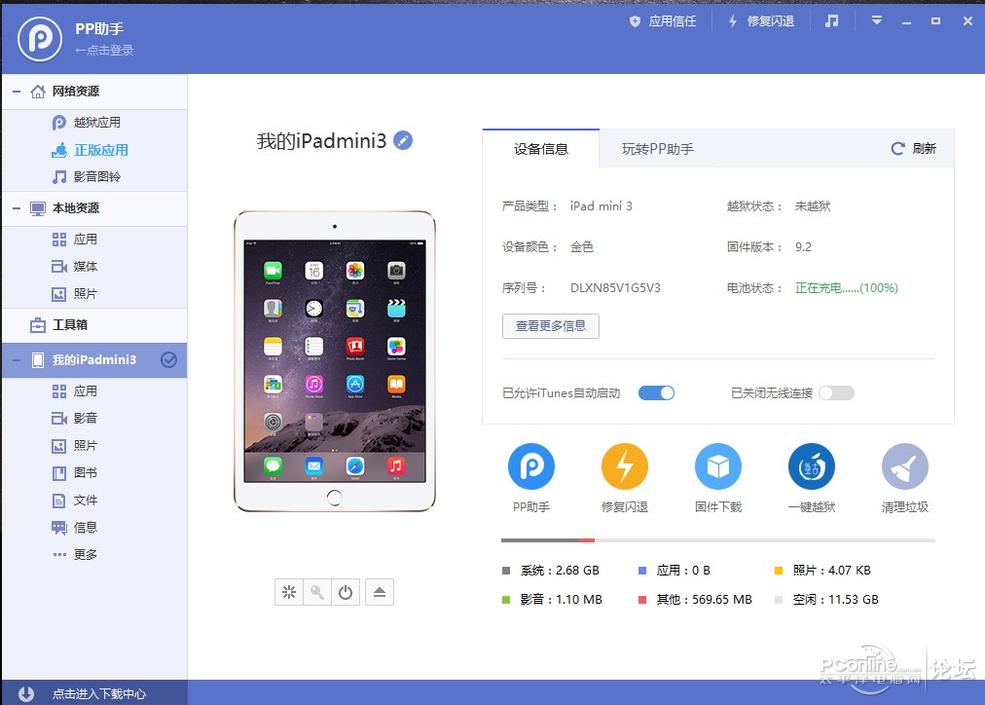Launch PP助手 round blue icon
985x705 pixels.
pos(531,466)
